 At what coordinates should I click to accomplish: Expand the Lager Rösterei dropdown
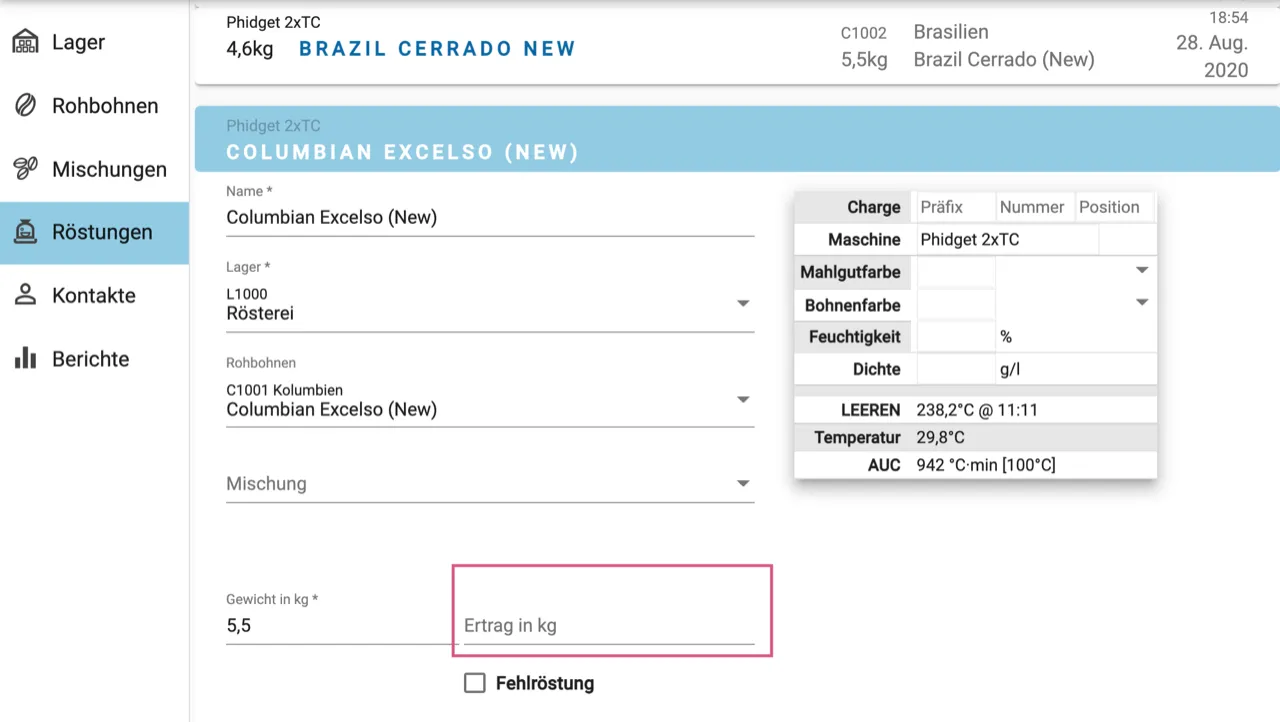pyautogui.click(x=742, y=303)
